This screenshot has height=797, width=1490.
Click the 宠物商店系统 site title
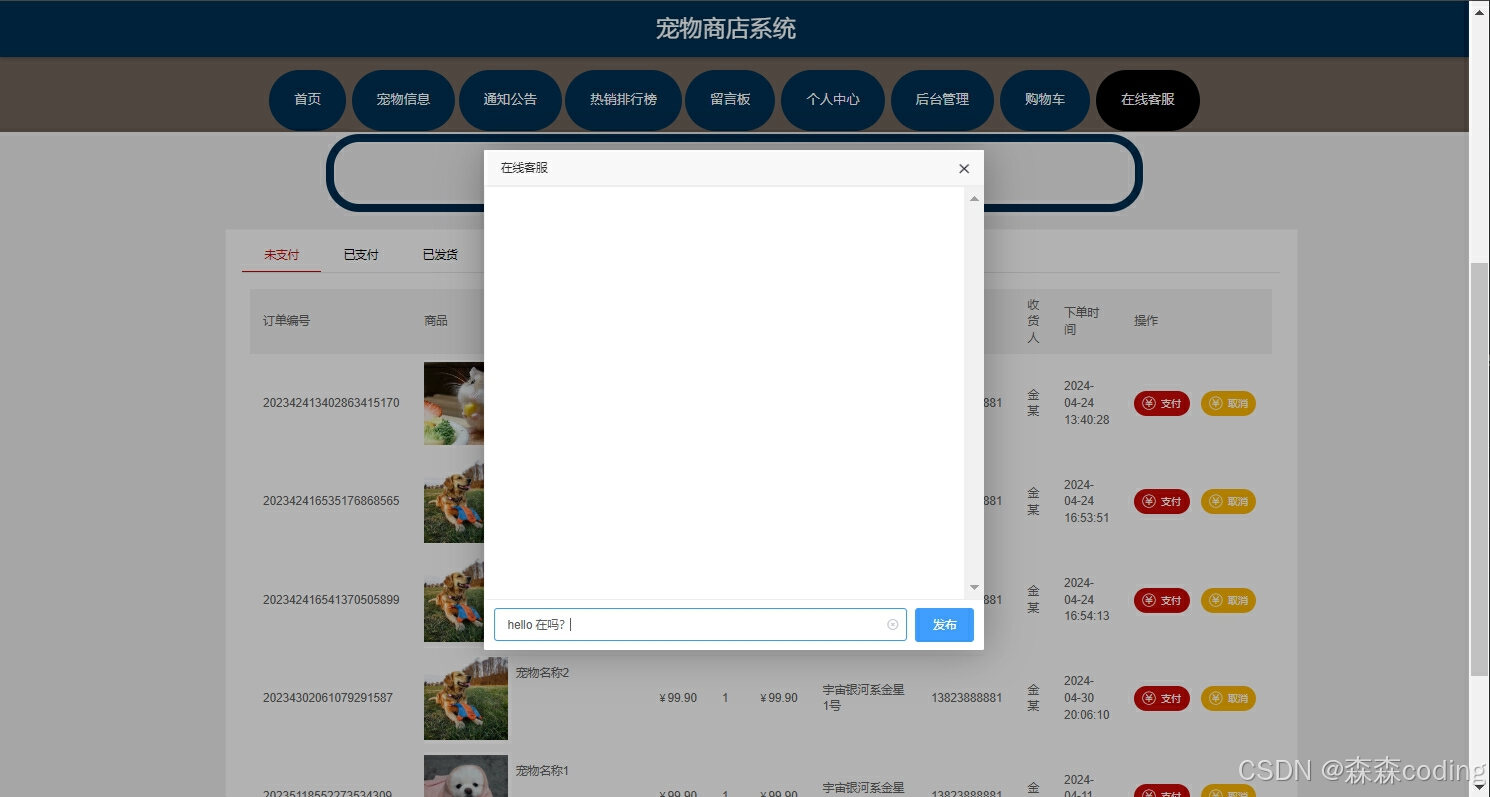pos(726,29)
